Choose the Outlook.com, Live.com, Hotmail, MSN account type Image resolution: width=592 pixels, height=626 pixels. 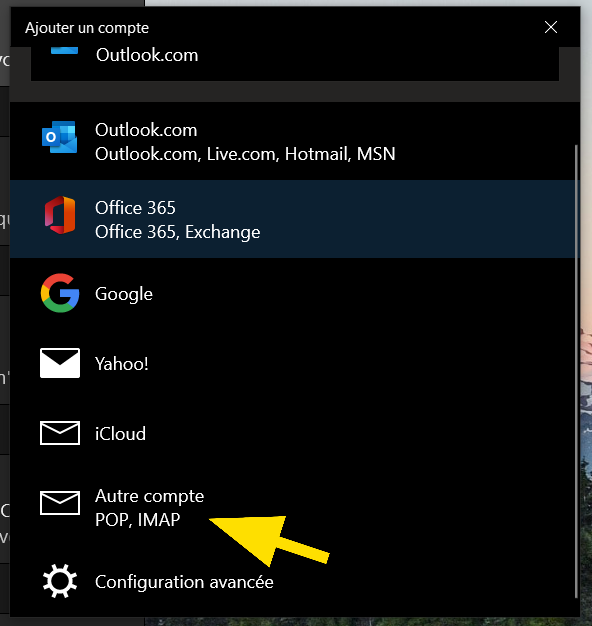point(295,141)
